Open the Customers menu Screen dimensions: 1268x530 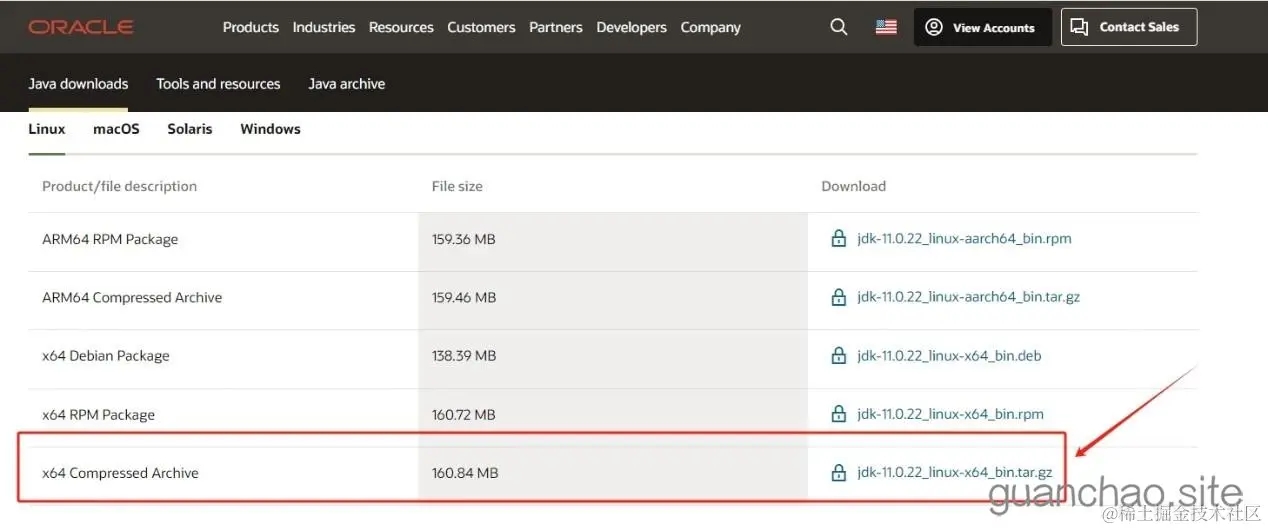[x=481, y=27]
